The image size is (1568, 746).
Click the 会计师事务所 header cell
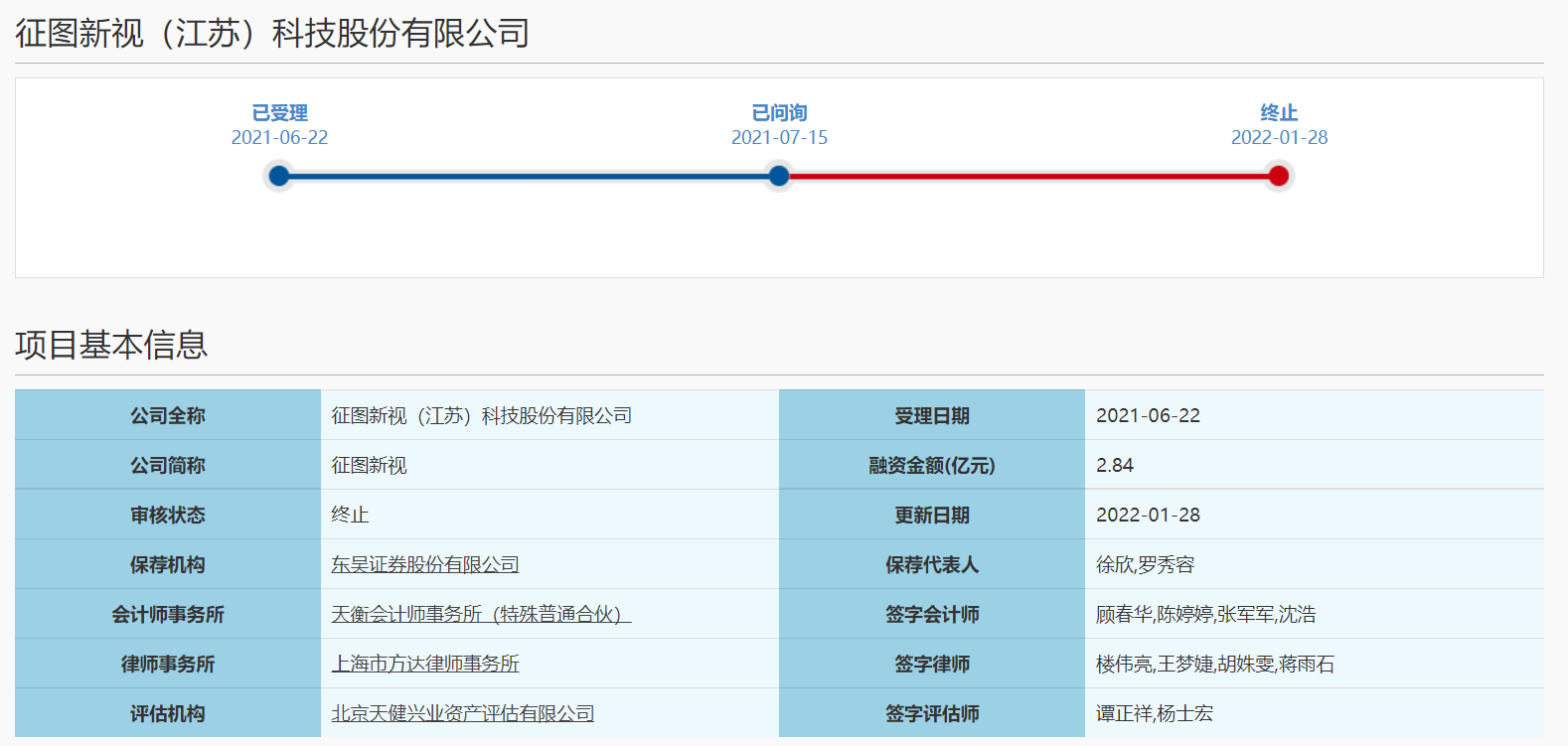pos(168,614)
